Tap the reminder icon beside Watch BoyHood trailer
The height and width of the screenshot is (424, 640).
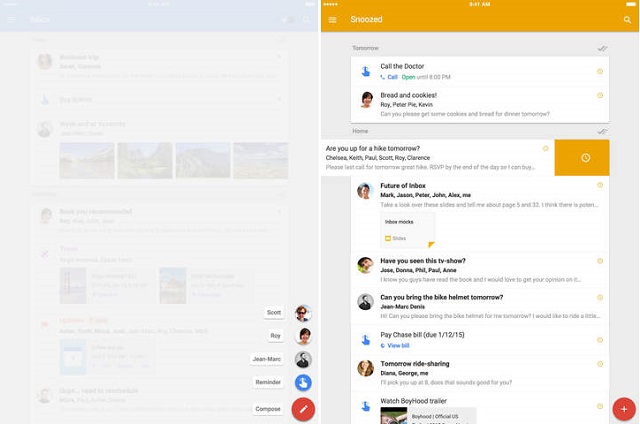pos(366,406)
